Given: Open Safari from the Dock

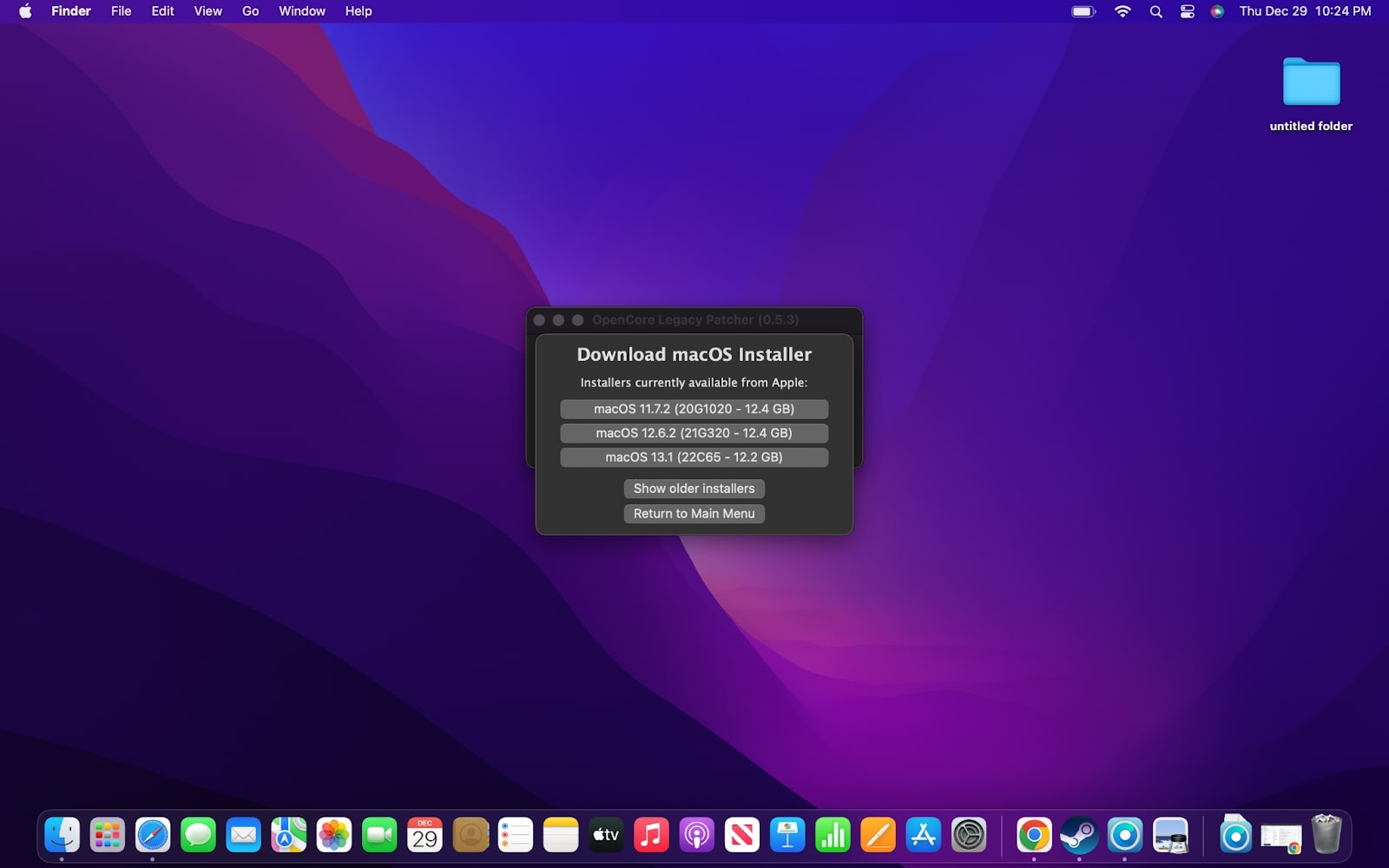Looking at the screenshot, I should (x=154, y=835).
